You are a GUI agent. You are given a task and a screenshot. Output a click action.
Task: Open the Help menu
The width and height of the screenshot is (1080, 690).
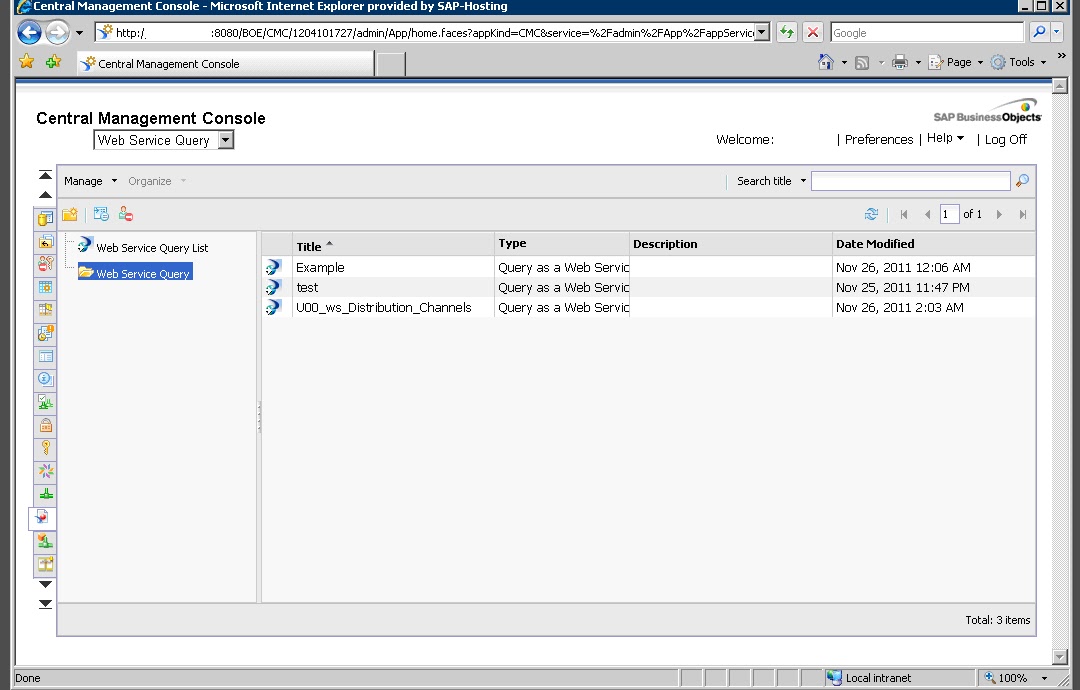942,138
